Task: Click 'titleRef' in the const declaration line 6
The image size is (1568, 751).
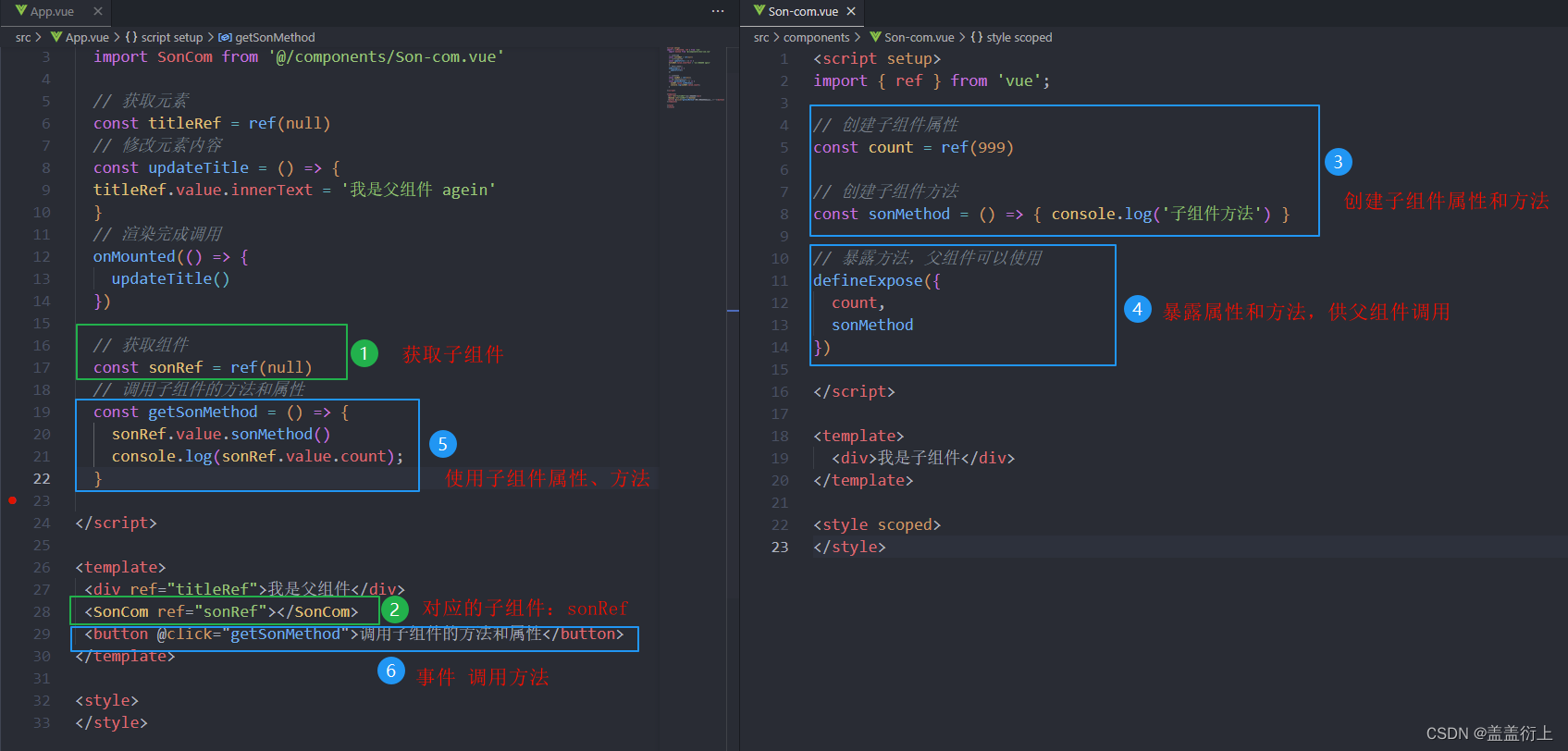Action: 185,123
